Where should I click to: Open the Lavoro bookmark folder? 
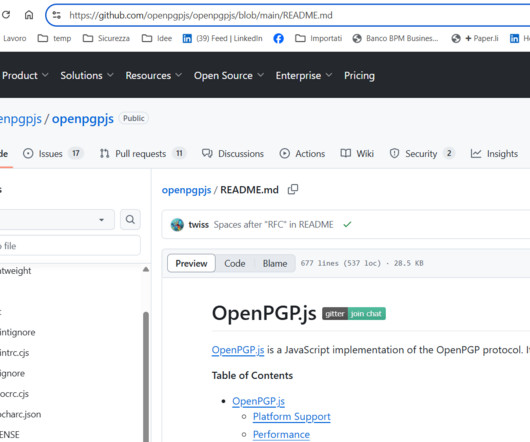tap(14, 38)
